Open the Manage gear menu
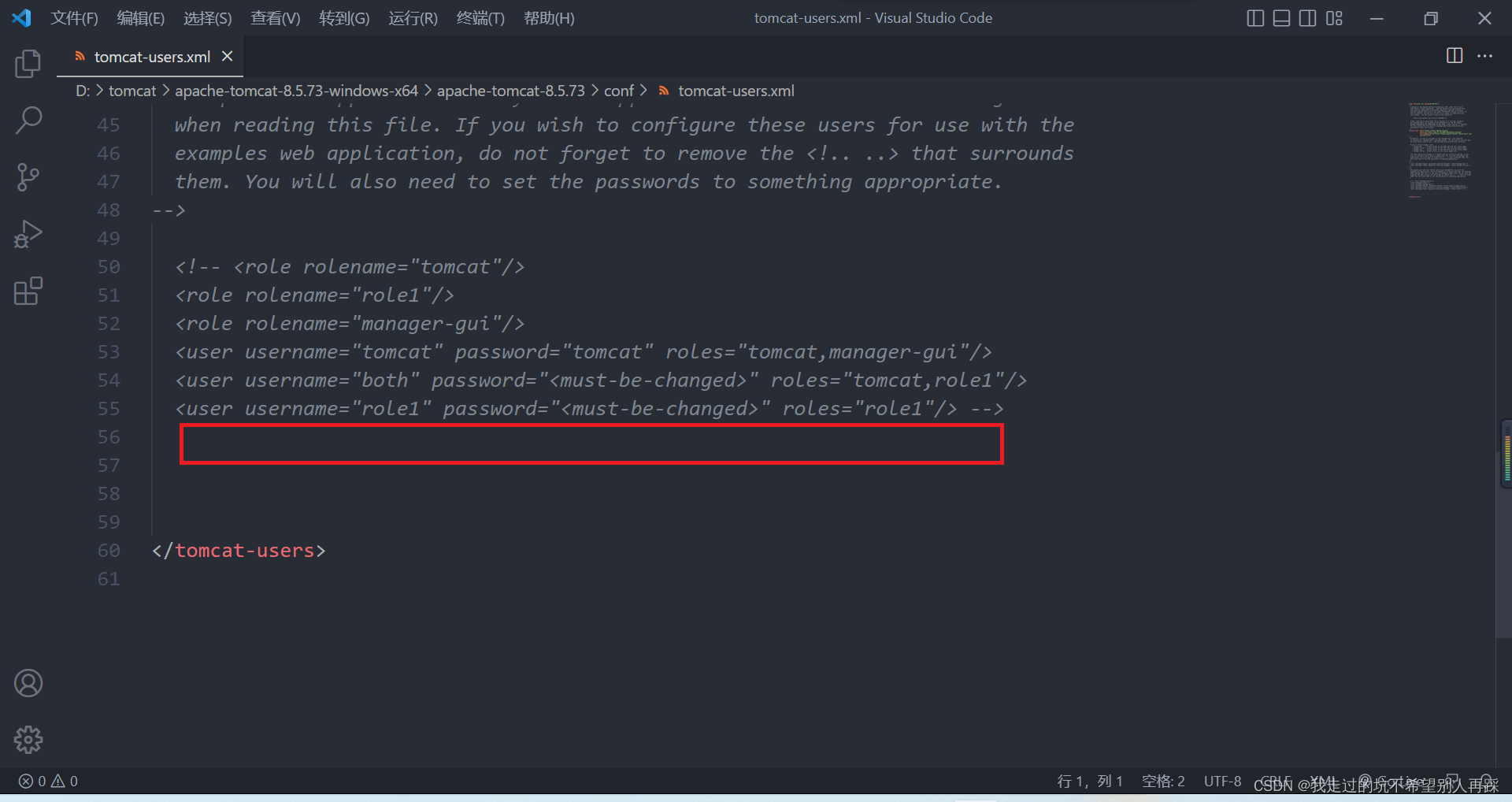Viewport: 1512px width, 802px height. pyautogui.click(x=28, y=740)
